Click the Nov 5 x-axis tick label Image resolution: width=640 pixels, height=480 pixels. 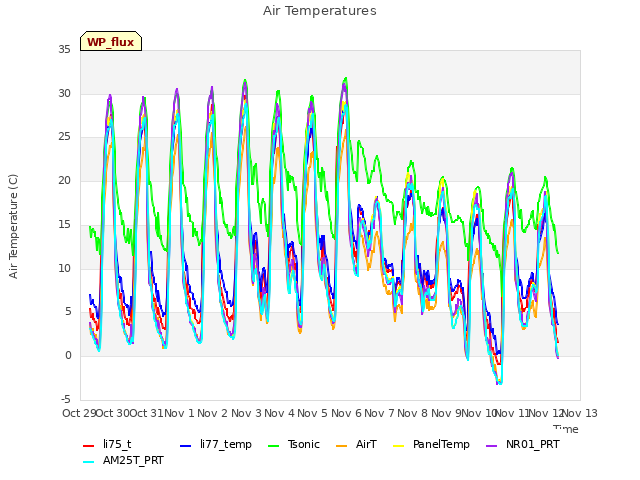(313, 413)
